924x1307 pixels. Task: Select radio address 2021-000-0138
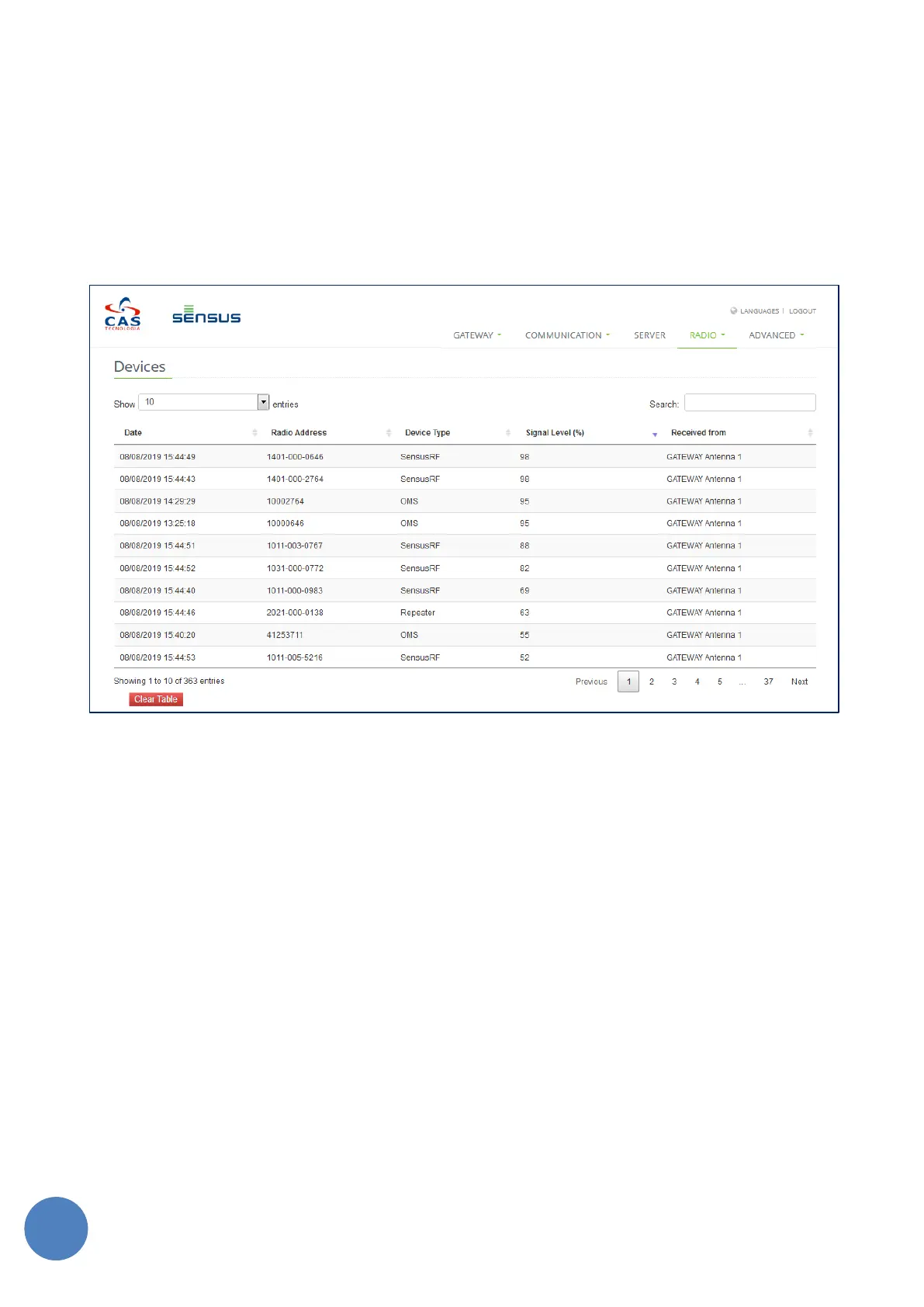coord(295,612)
